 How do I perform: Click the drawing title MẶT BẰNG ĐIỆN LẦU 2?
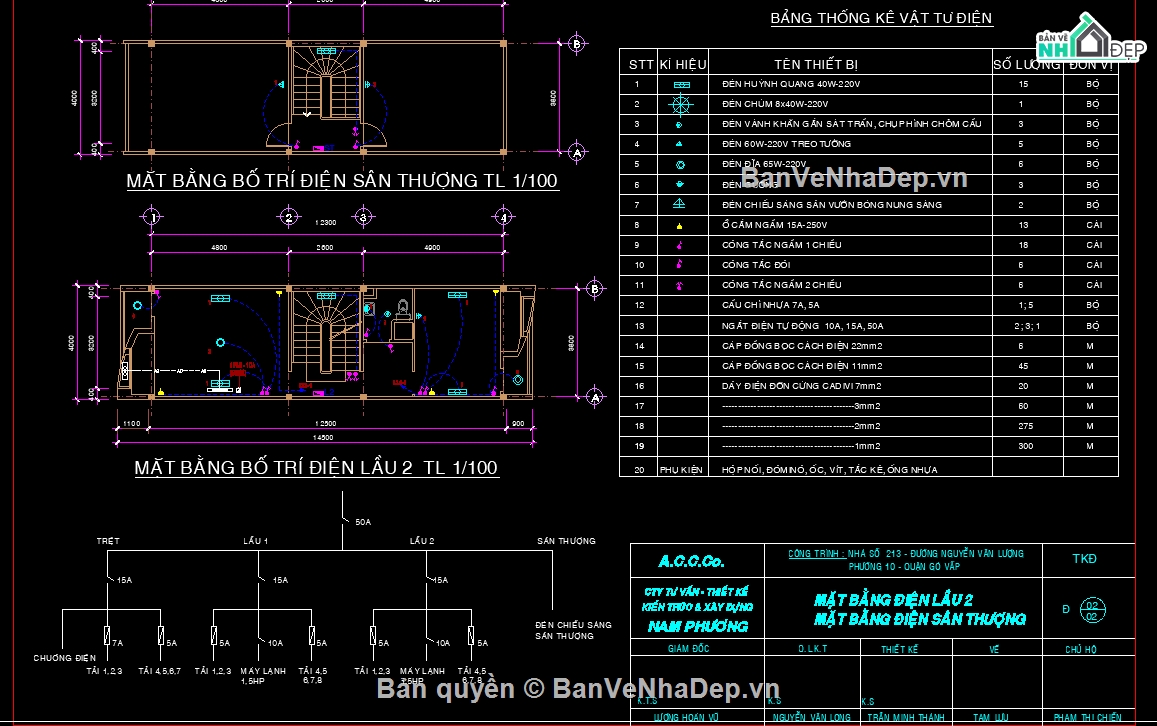pos(893,600)
